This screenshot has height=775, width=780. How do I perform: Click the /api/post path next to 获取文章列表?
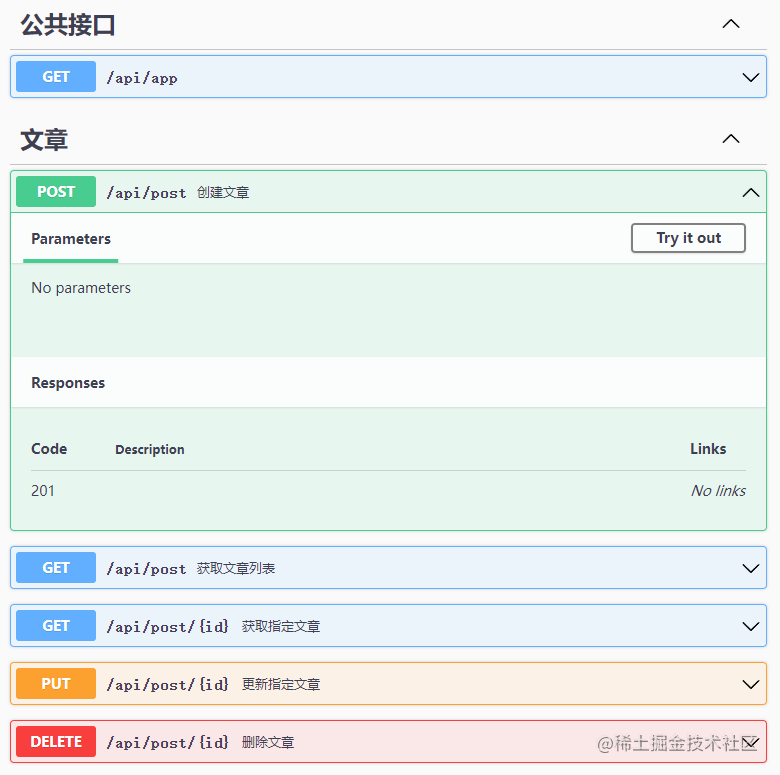146,569
